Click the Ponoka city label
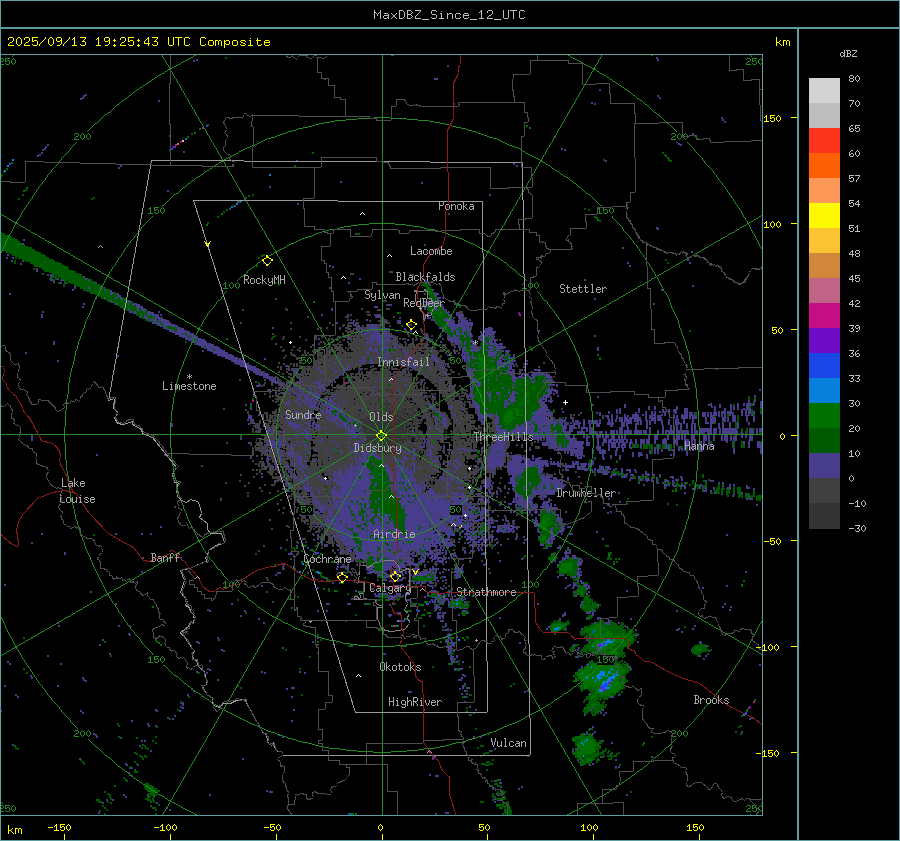 pos(456,206)
